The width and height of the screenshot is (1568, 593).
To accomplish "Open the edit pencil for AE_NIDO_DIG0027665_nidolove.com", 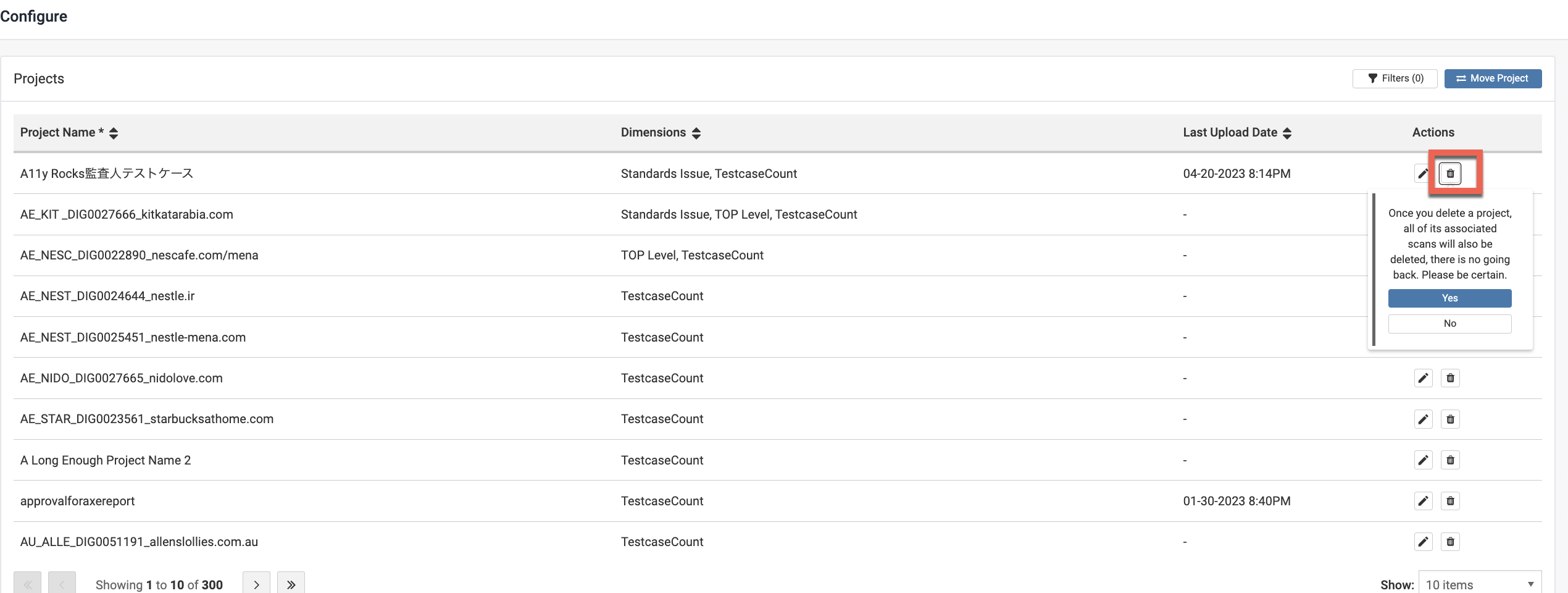I will click(1424, 378).
